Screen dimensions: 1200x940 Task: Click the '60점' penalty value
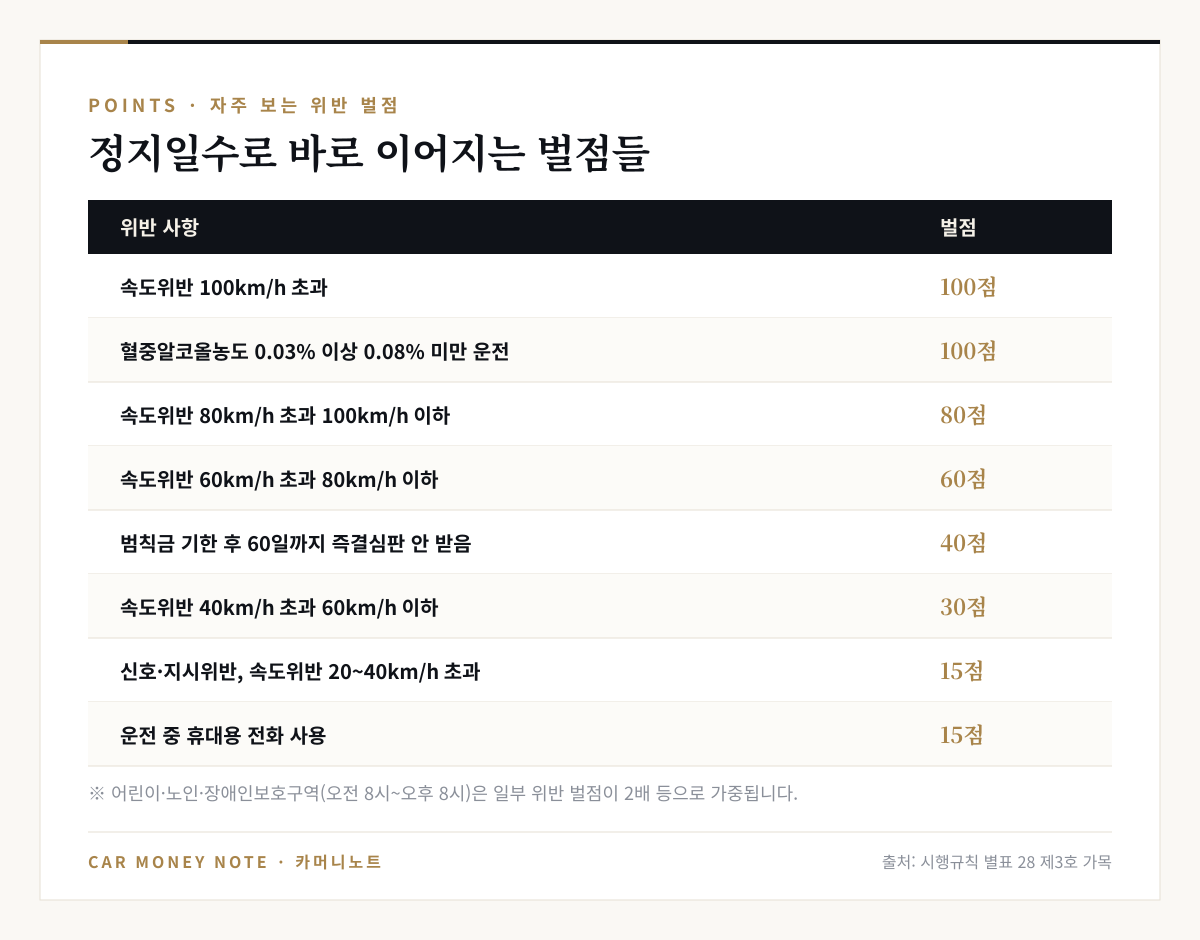click(x=963, y=479)
